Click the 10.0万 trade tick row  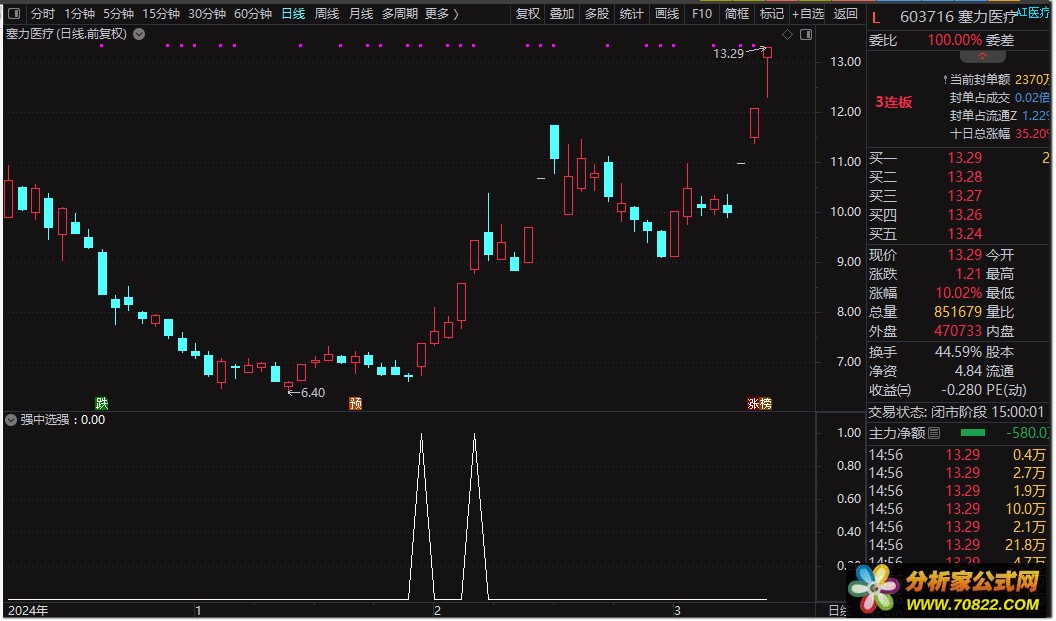click(959, 509)
